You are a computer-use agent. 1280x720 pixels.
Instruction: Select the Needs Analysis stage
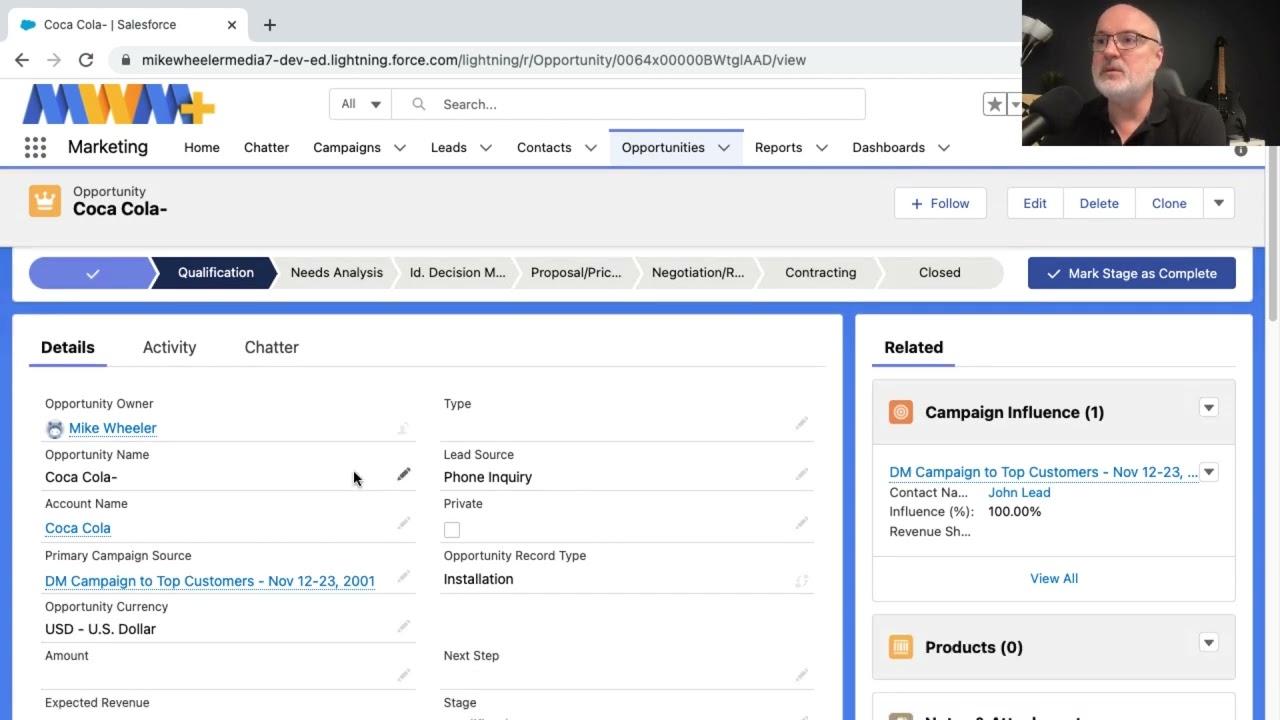click(x=336, y=272)
